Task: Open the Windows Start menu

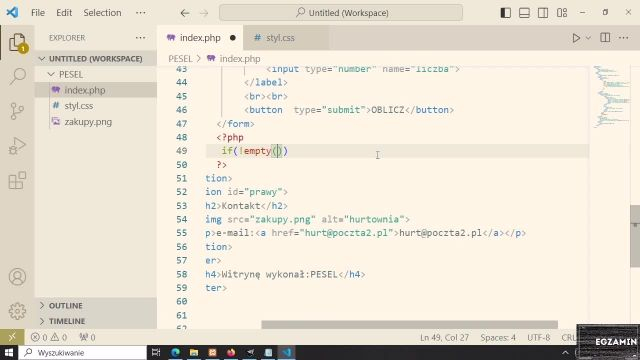Action: tap(9, 353)
